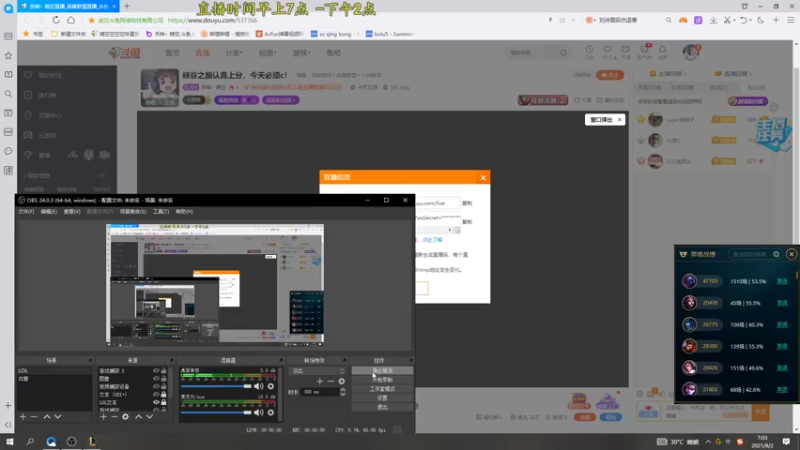Click the 退出 exit button in OBS controls
This screenshot has width=800, height=450.
(382, 407)
